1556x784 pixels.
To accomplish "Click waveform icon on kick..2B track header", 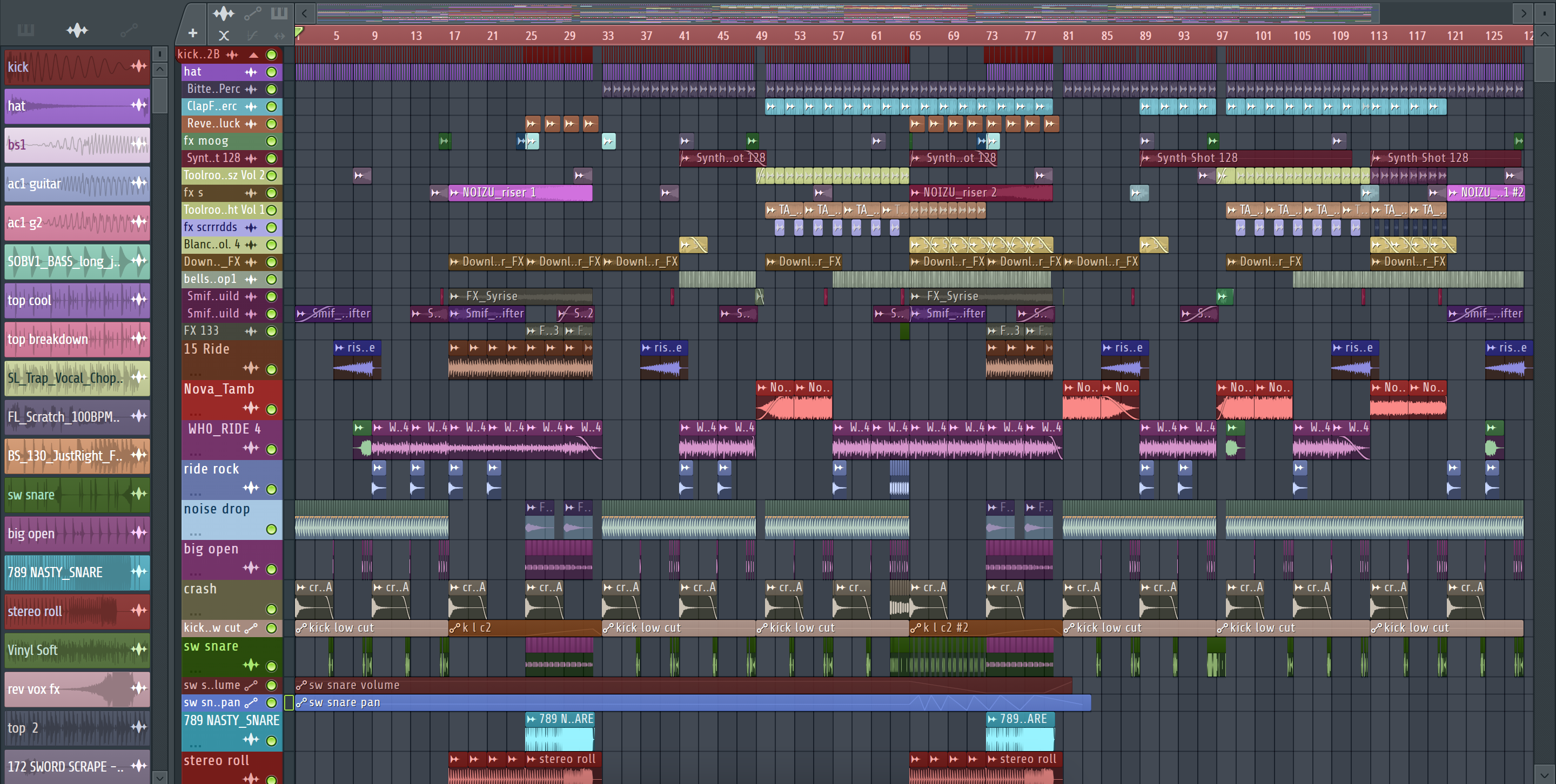I will pyautogui.click(x=232, y=55).
